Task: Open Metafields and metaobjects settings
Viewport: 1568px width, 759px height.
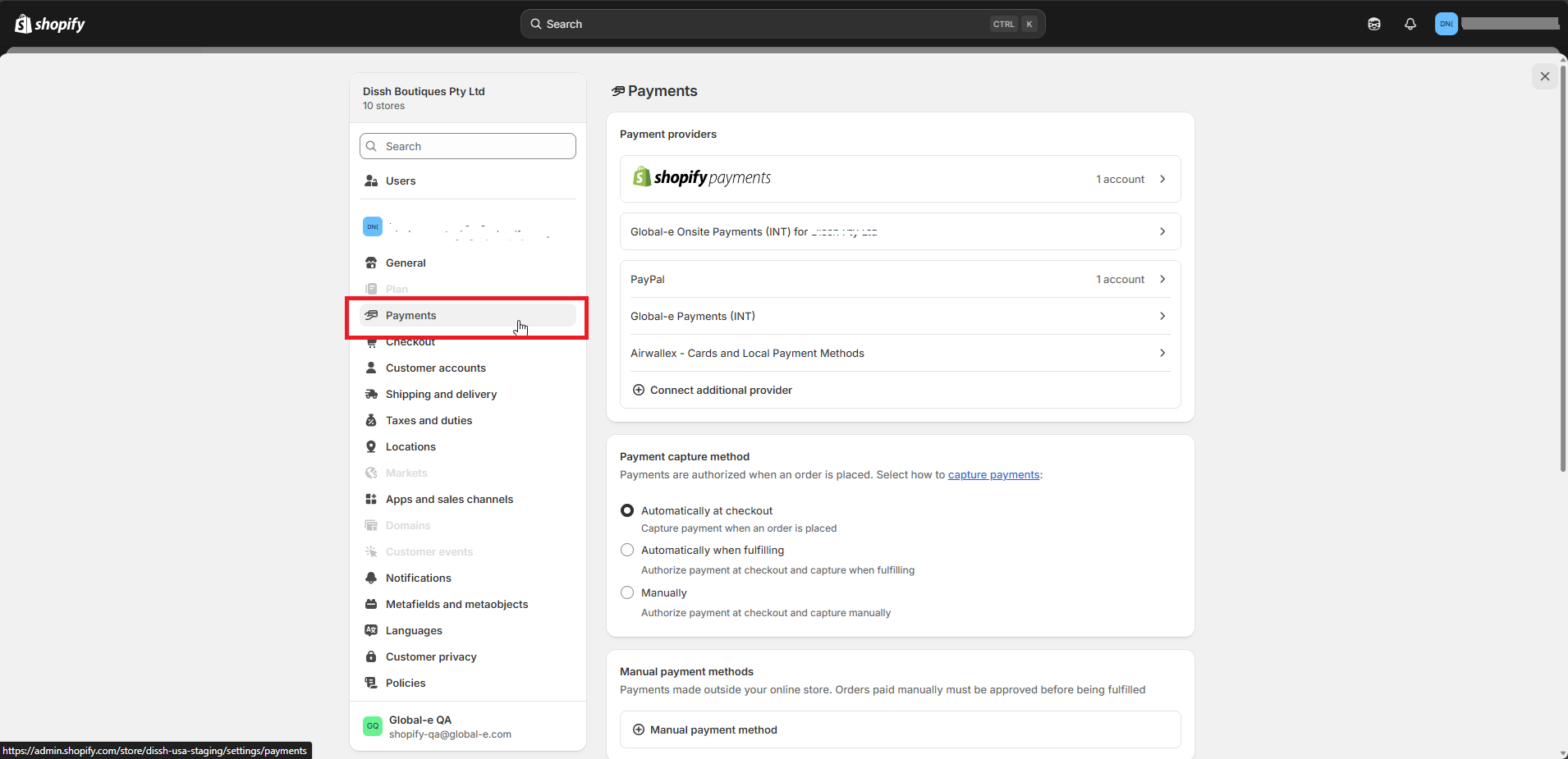Action: click(468, 604)
